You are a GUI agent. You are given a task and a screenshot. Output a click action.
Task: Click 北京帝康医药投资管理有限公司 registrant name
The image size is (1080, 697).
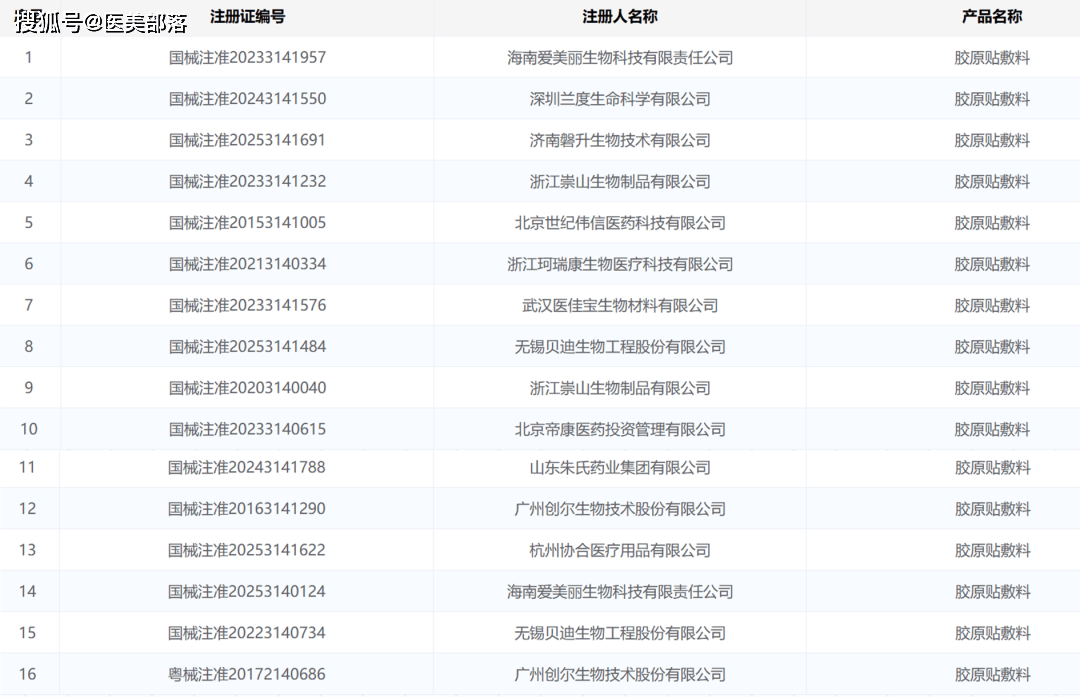[620, 430]
